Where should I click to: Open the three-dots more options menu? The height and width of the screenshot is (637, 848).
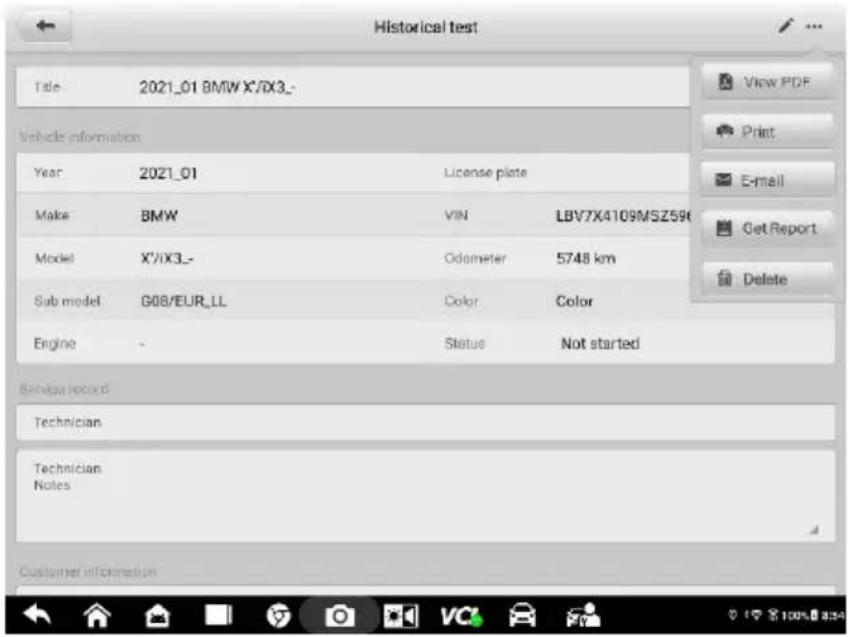click(814, 26)
